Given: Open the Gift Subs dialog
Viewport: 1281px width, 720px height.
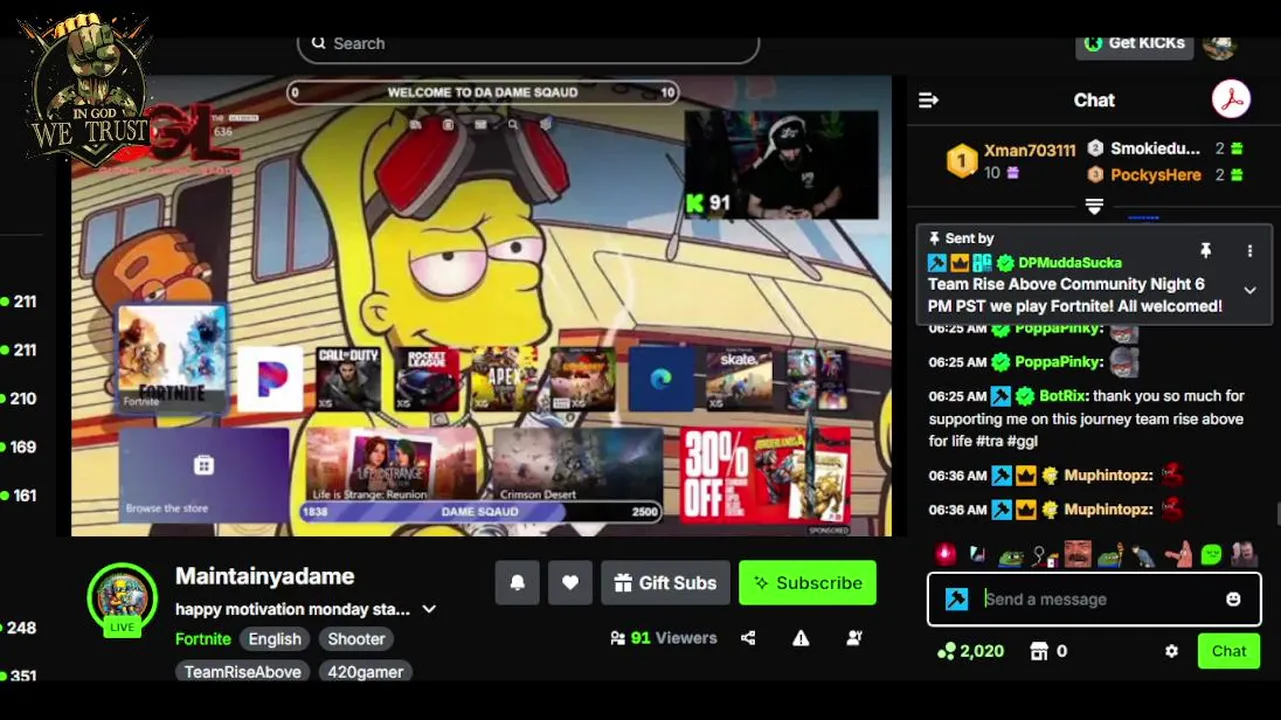Looking at the screenshot, I should (665, 583).
